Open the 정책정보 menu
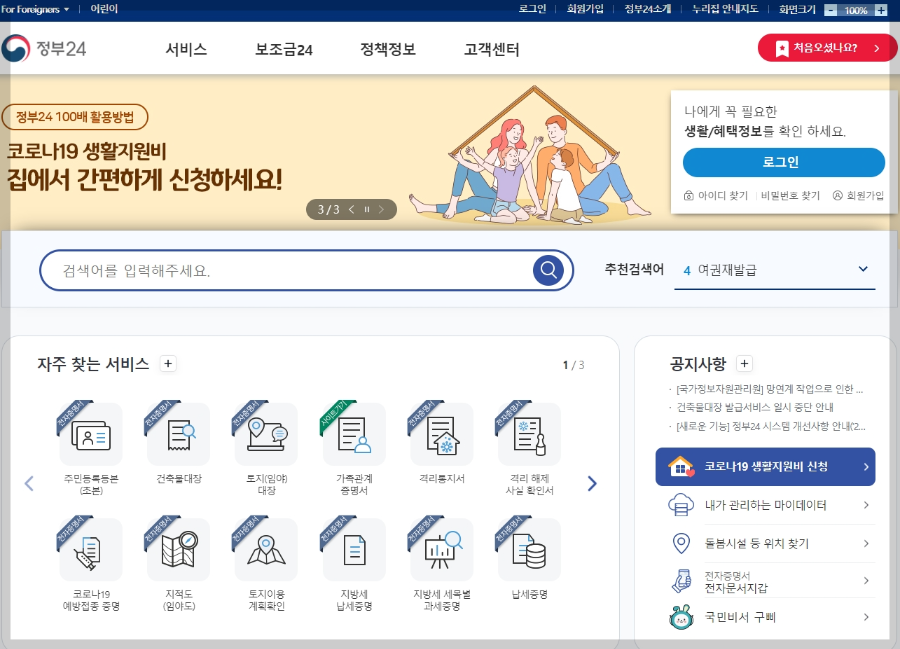This screenshot has width=900, height=649. 388,49
